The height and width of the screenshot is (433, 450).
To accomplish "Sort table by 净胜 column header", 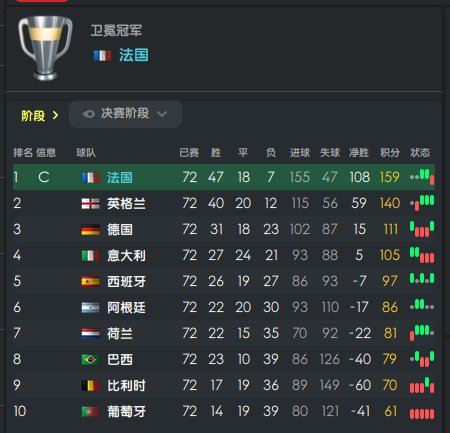I will (x=359, y=153).
